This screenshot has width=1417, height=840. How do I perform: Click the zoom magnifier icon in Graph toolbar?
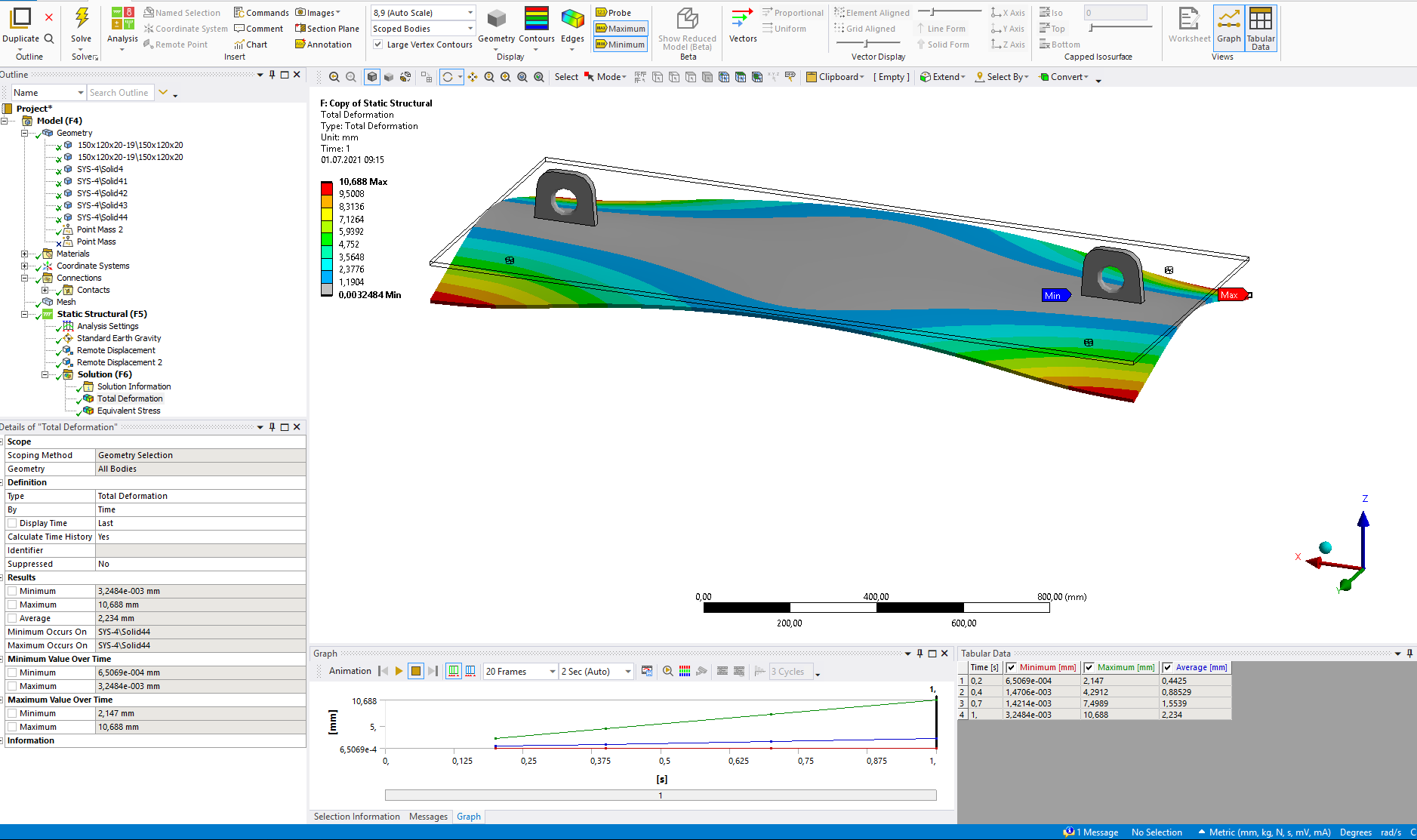(667, 671)
